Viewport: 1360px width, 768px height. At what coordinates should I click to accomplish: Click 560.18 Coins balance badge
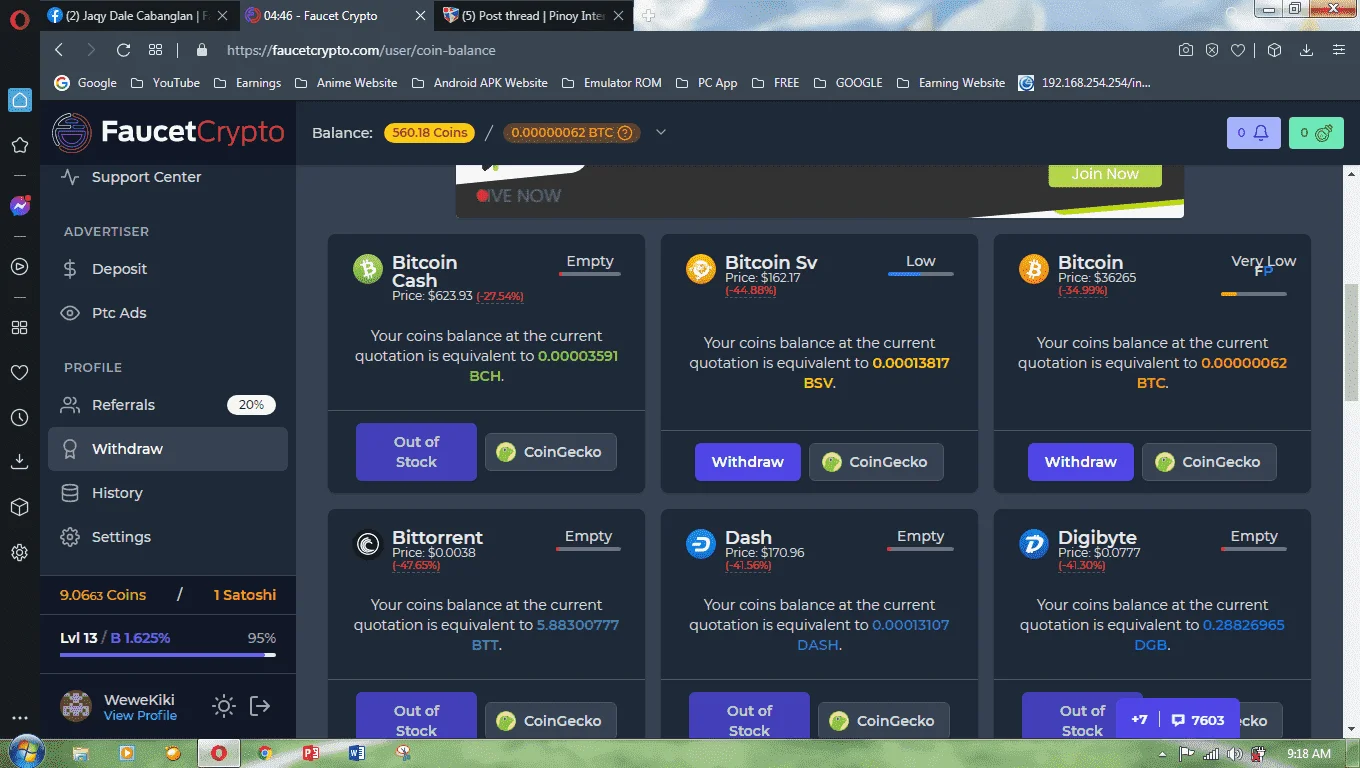[x=429, y=133]
